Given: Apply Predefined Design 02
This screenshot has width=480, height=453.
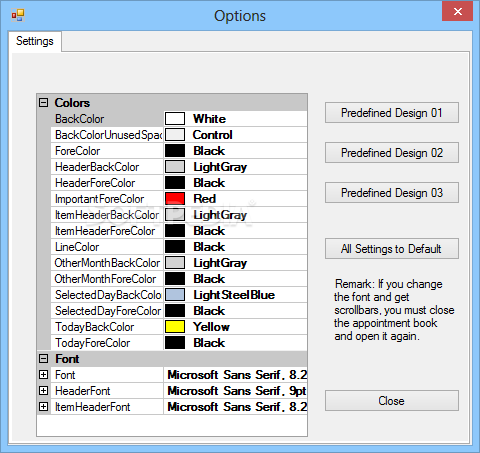Looking at the screenshot, I should [x=392, y=153].
